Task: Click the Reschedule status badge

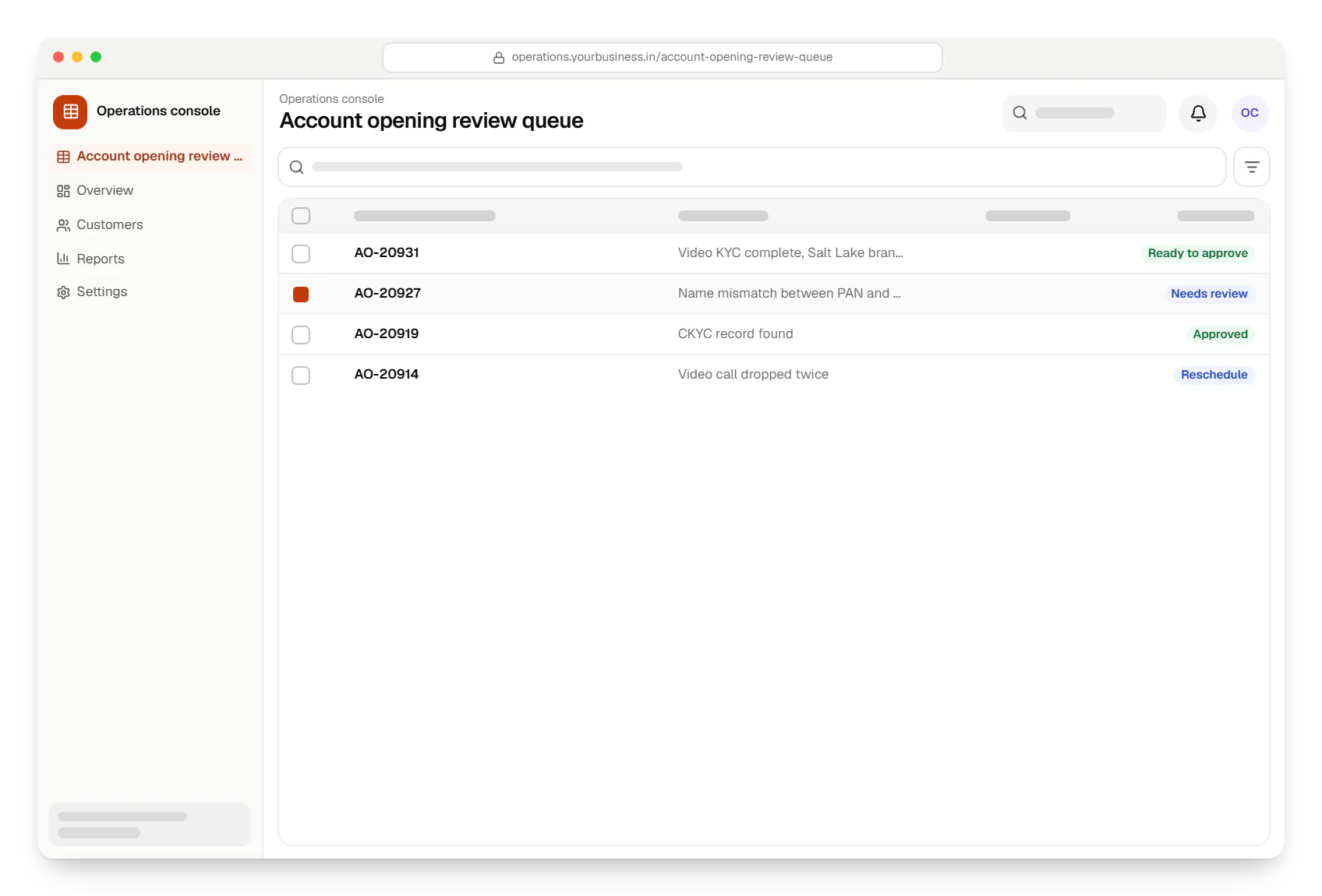Action: (x=1214, y=375)
